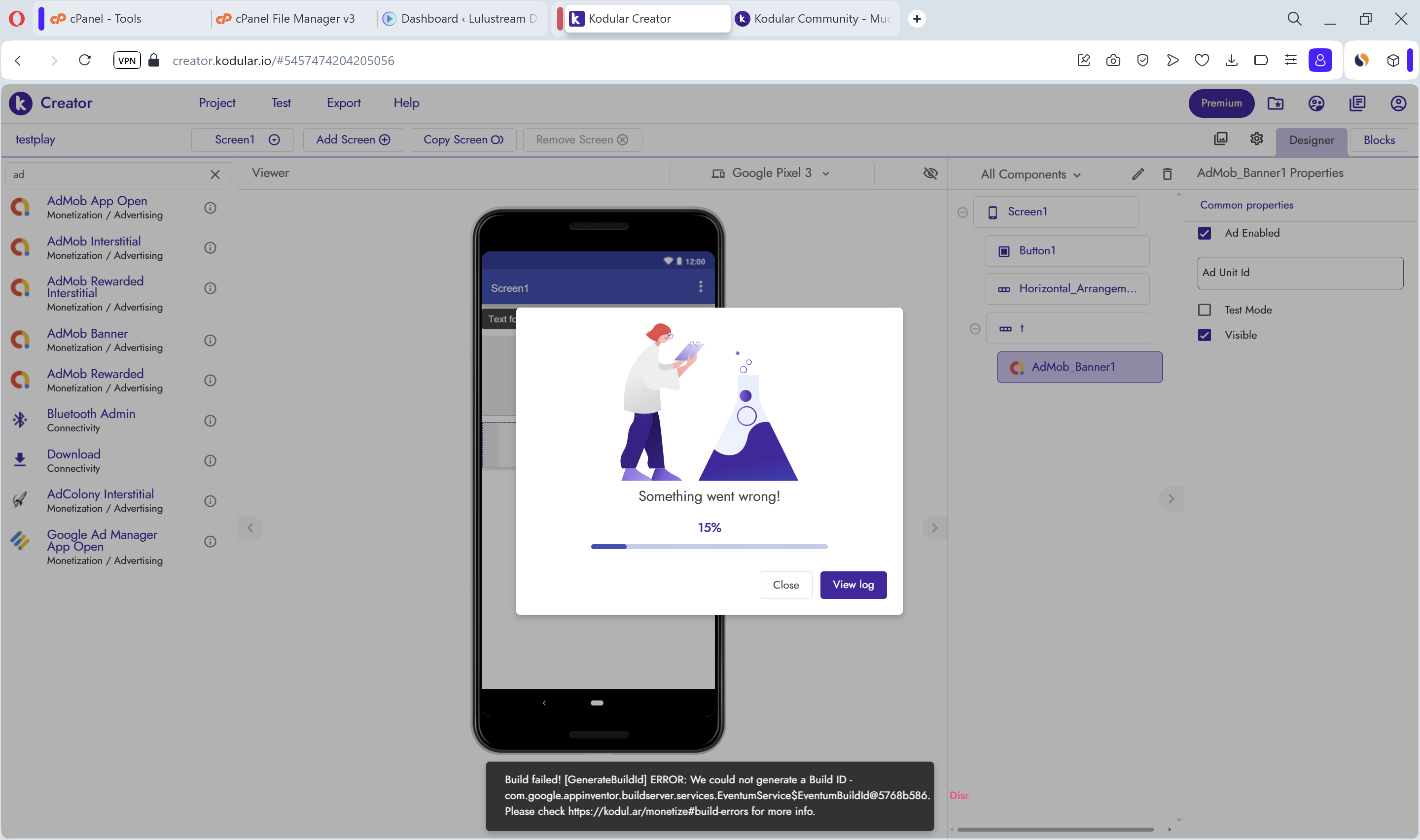This screenshot has width=1420, height=840.
Task: Enable the Test Mode checkbox
Action: tap(1205, 310)
